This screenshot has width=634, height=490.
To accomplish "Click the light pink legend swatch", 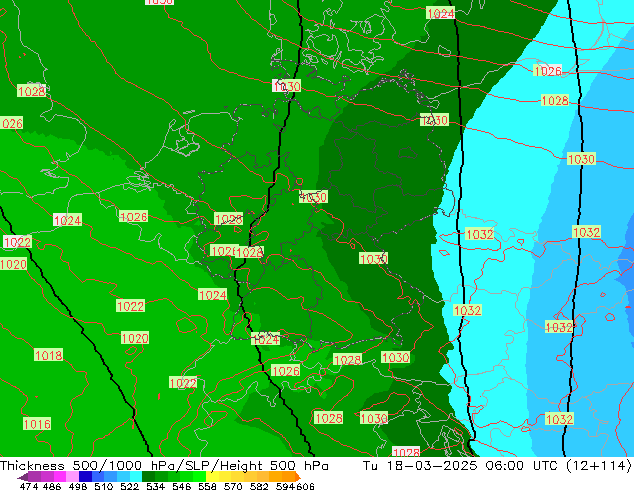I will click(72, 477).
